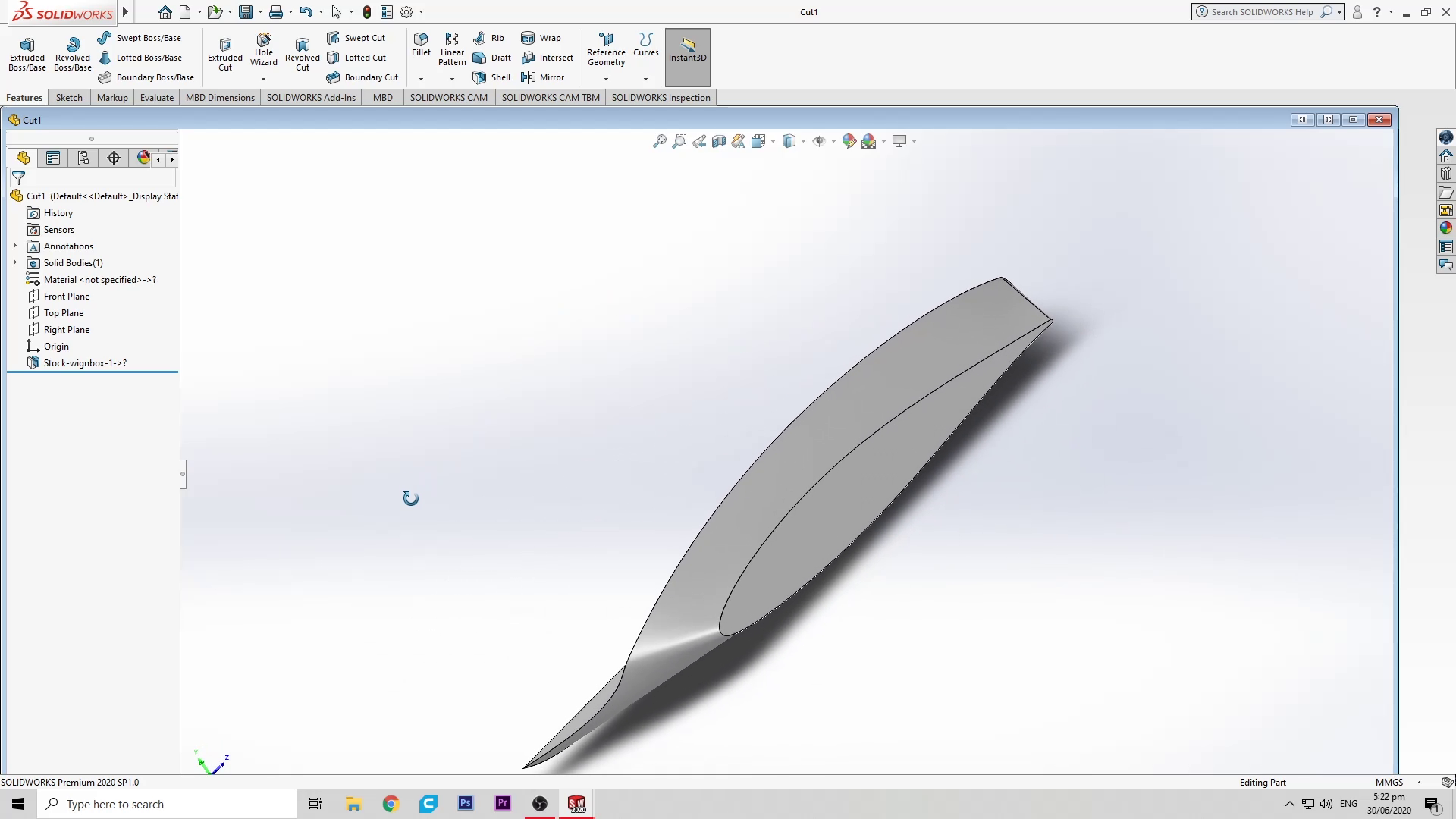
Task: Open the Hole Wizard dropdown arrow
Action: 264,79
